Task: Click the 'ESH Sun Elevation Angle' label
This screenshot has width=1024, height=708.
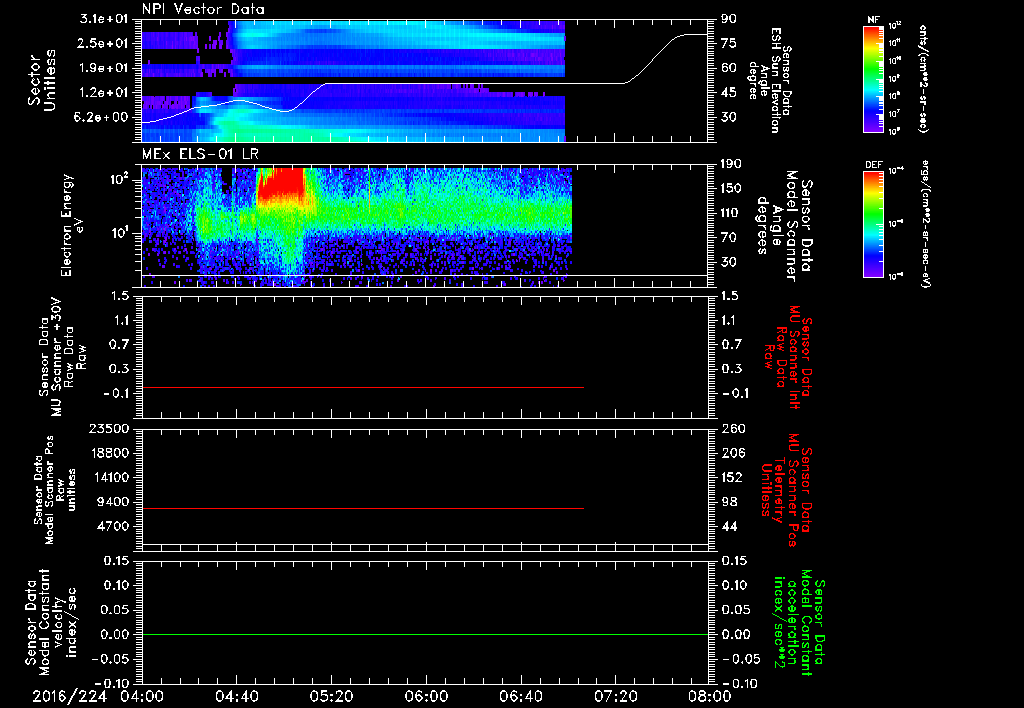Action: pyautogui.click(x=770, y=80)
